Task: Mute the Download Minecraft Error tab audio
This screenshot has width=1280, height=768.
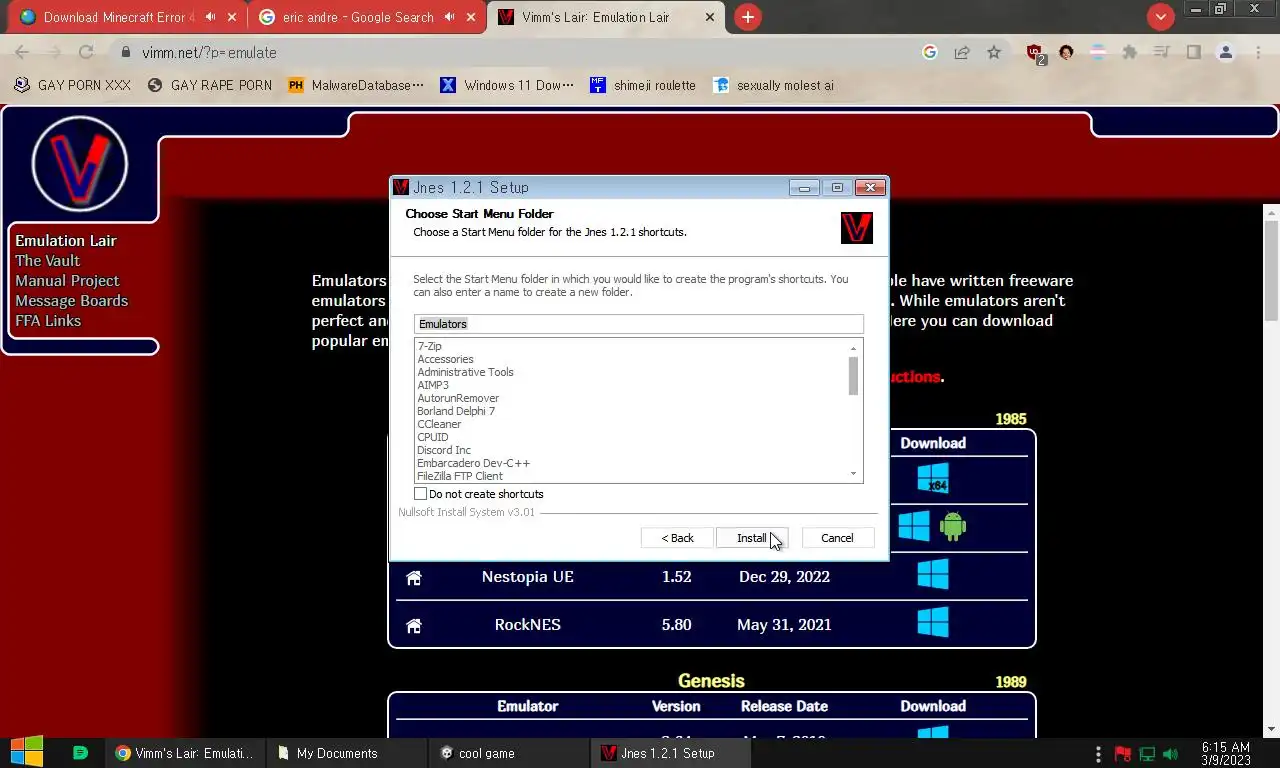Action: point(211,17)
